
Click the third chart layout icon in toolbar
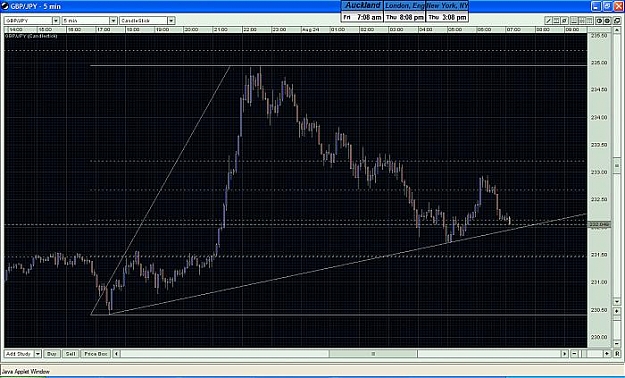click(590, 21)
